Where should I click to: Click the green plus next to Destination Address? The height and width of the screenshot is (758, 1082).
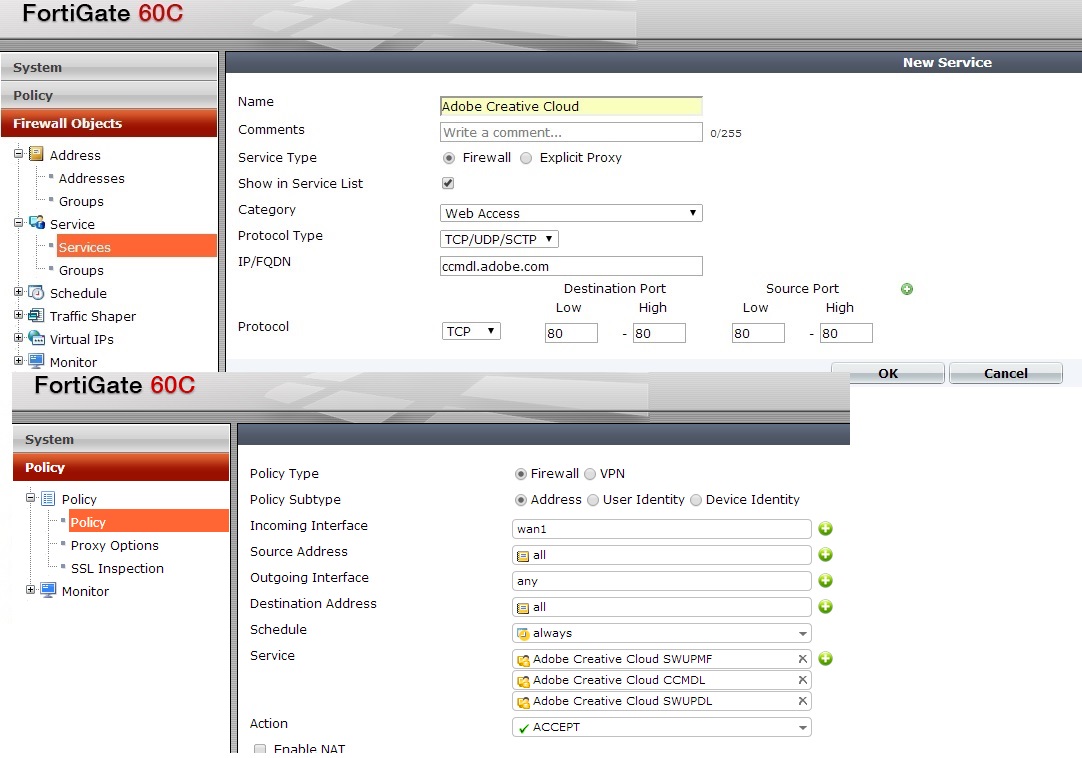pyautogui.click(x=825, y=607)
